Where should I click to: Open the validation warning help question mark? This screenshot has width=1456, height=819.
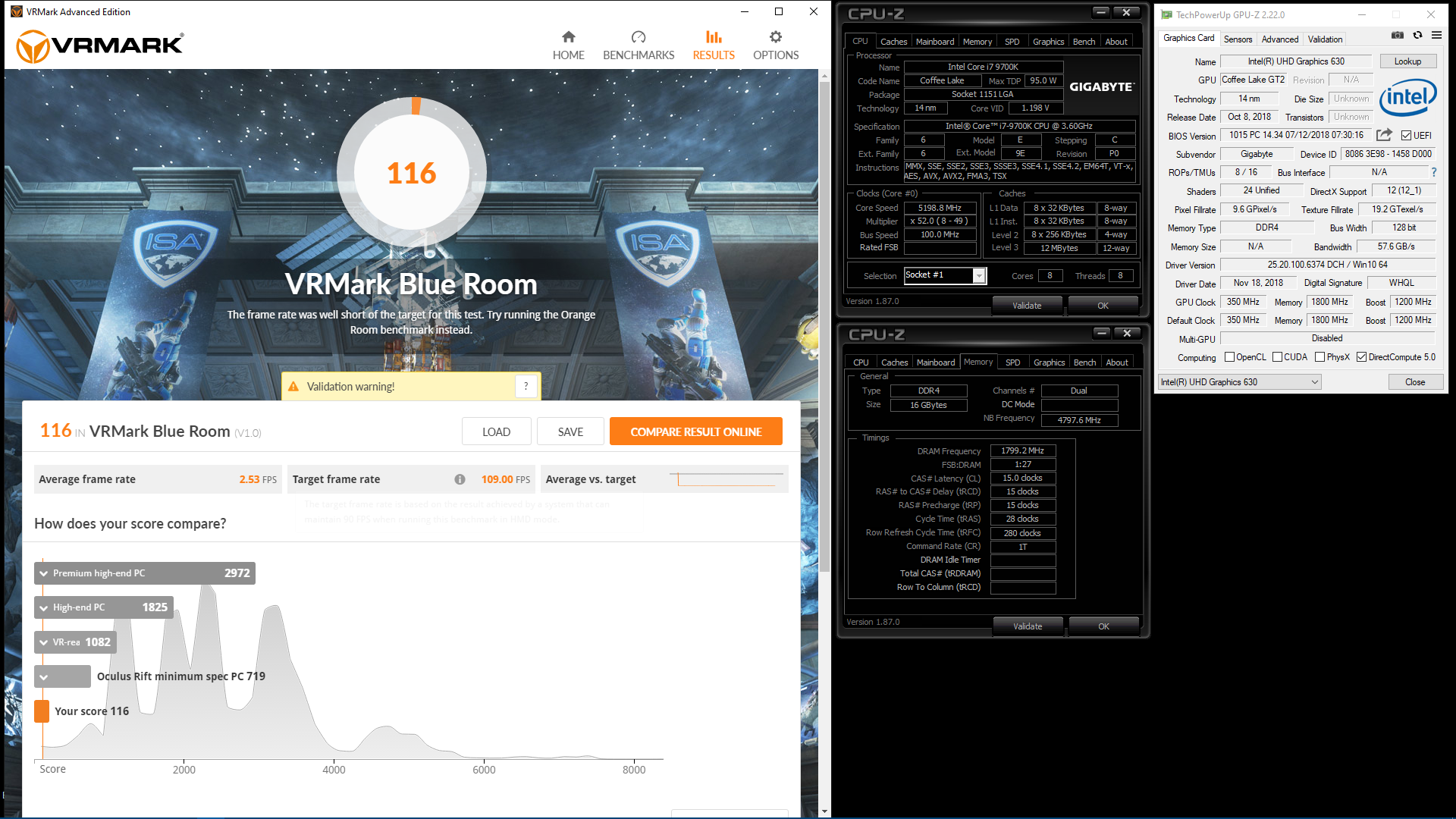526,386
